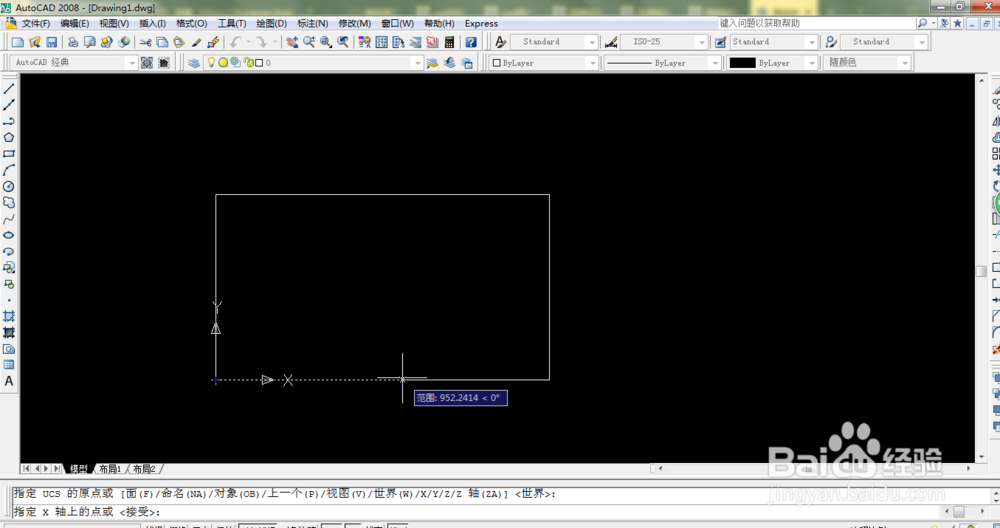
Task: Select the Rectangle draw tool
Action: click(x=9, y=154)
